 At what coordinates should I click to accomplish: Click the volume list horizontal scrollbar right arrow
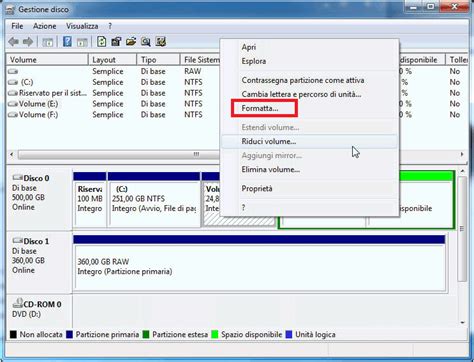pyautogui.click(x=462, y=154)
